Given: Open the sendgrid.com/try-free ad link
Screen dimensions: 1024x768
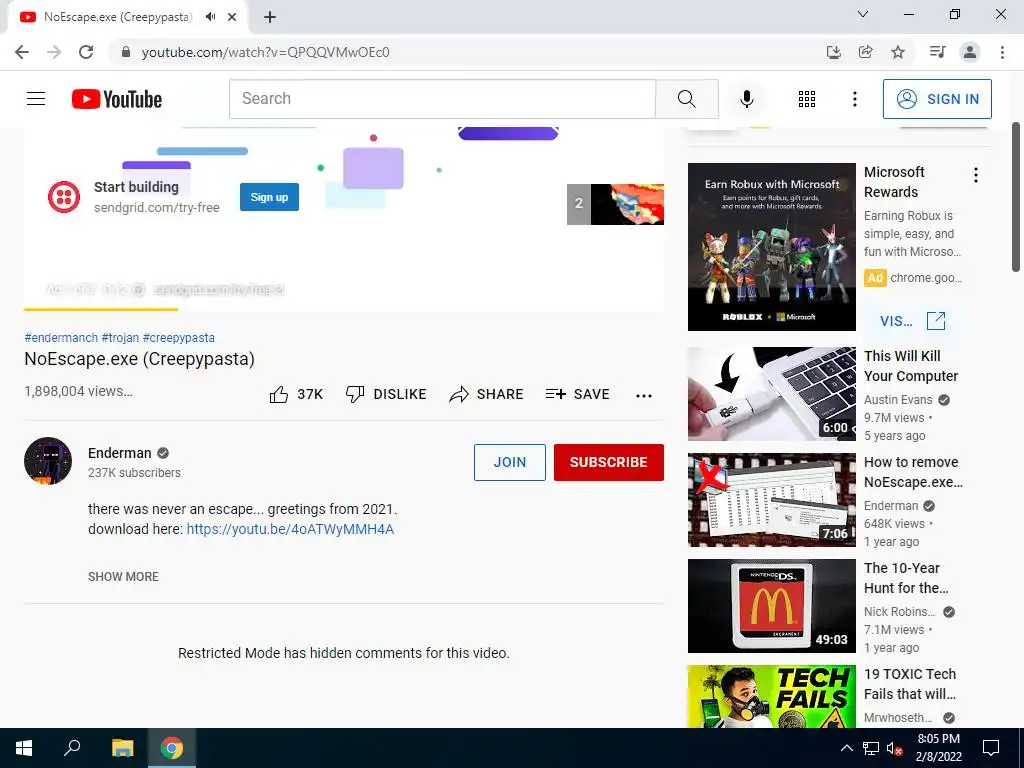Looking at the screenshot, I should 157,208.
